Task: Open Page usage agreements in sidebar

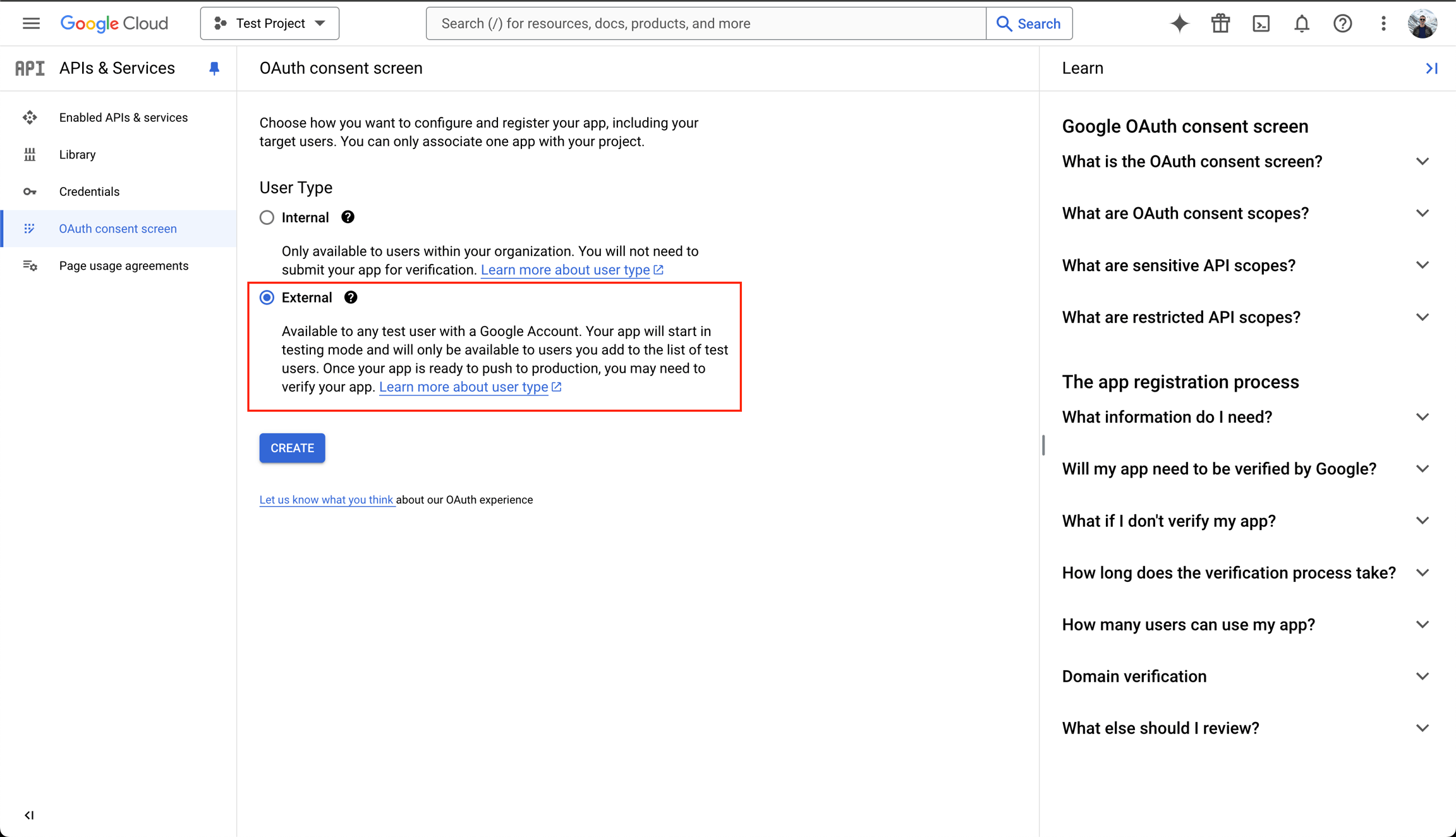Action: coord(123,265)
